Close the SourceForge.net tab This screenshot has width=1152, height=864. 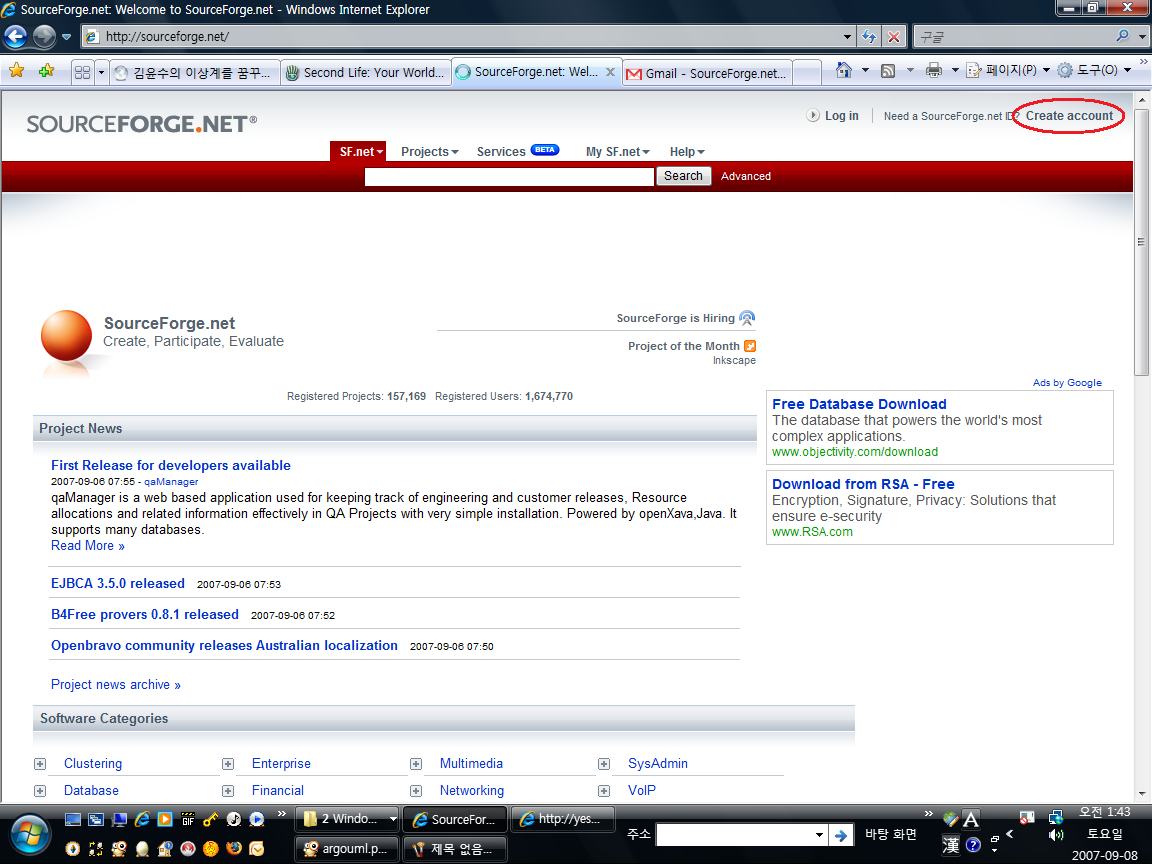(610, 72)
